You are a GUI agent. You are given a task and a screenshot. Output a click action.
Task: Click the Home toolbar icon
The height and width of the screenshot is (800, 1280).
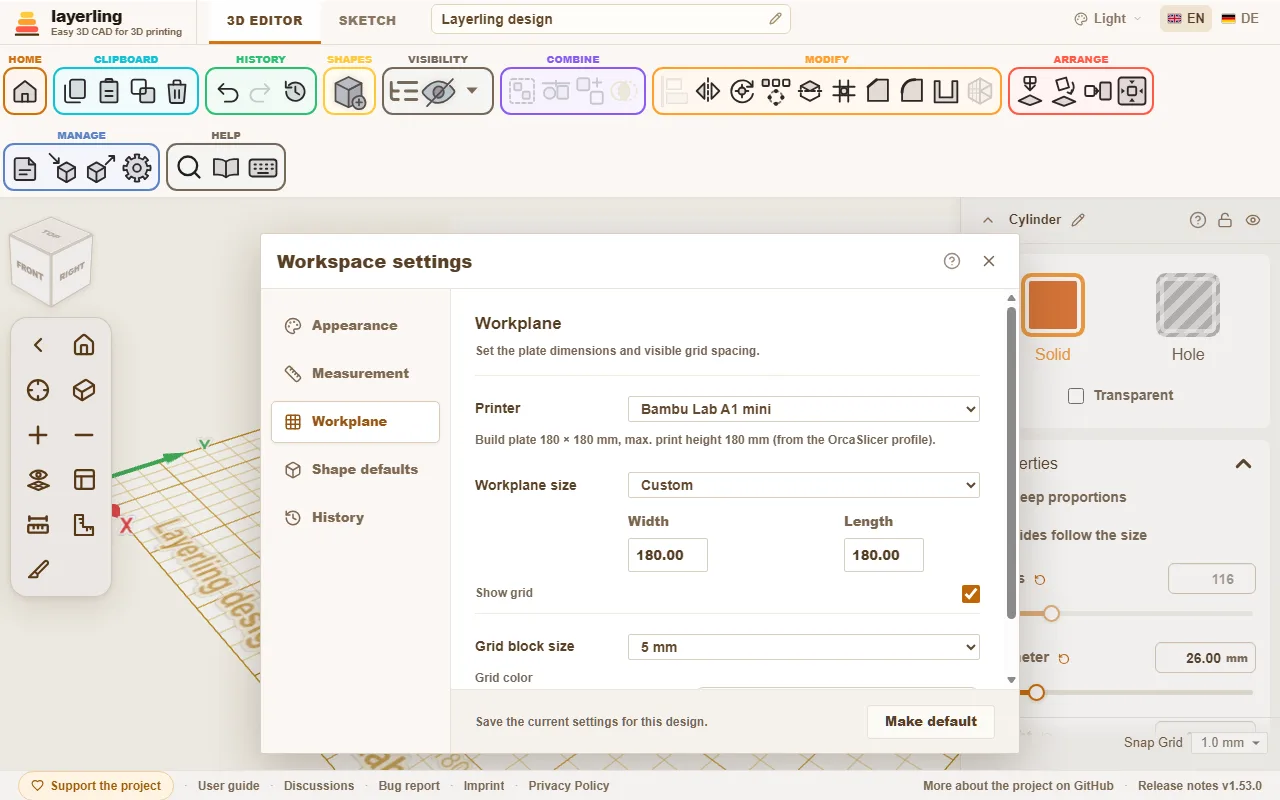25,92
